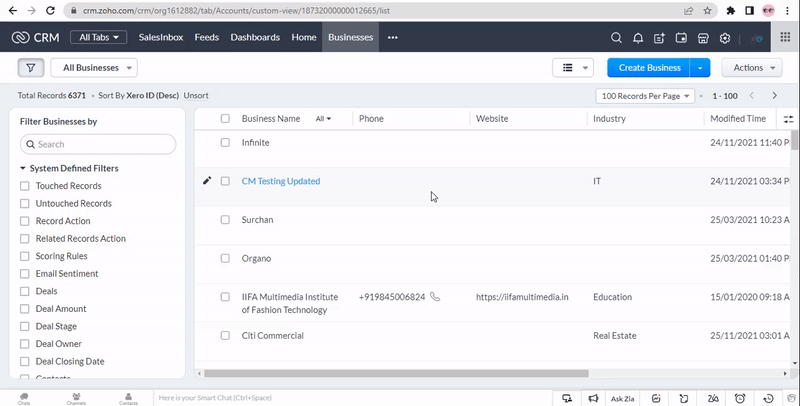Open the CRM search icon
Image resolution: width=800 pixels, height=406 pixels.
coord(616,38)
